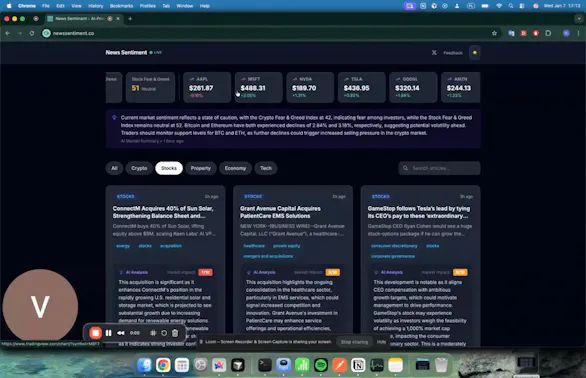Launch Finder from the Dock
The width and height of the screenshot is (586, 378).
point(145,365)
